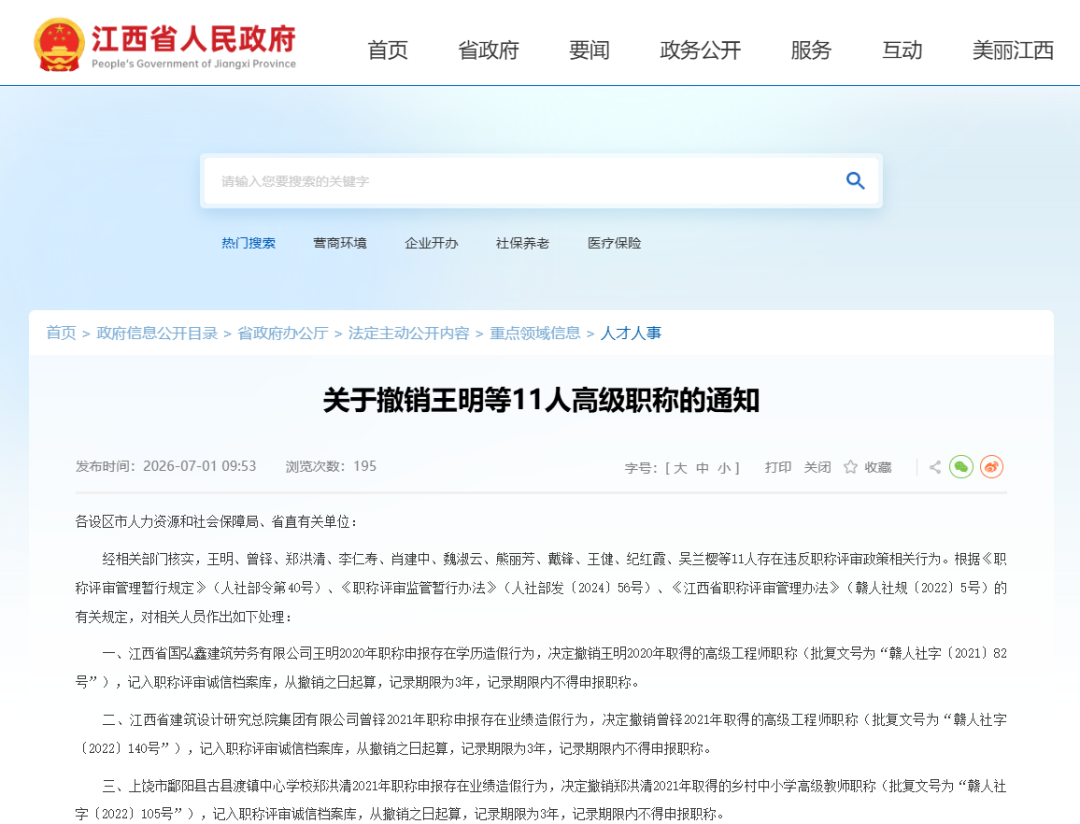The width and height of the screenshot is (1080, 824).
Task: Focus the keyword search input box
Action: pos(523,181)
